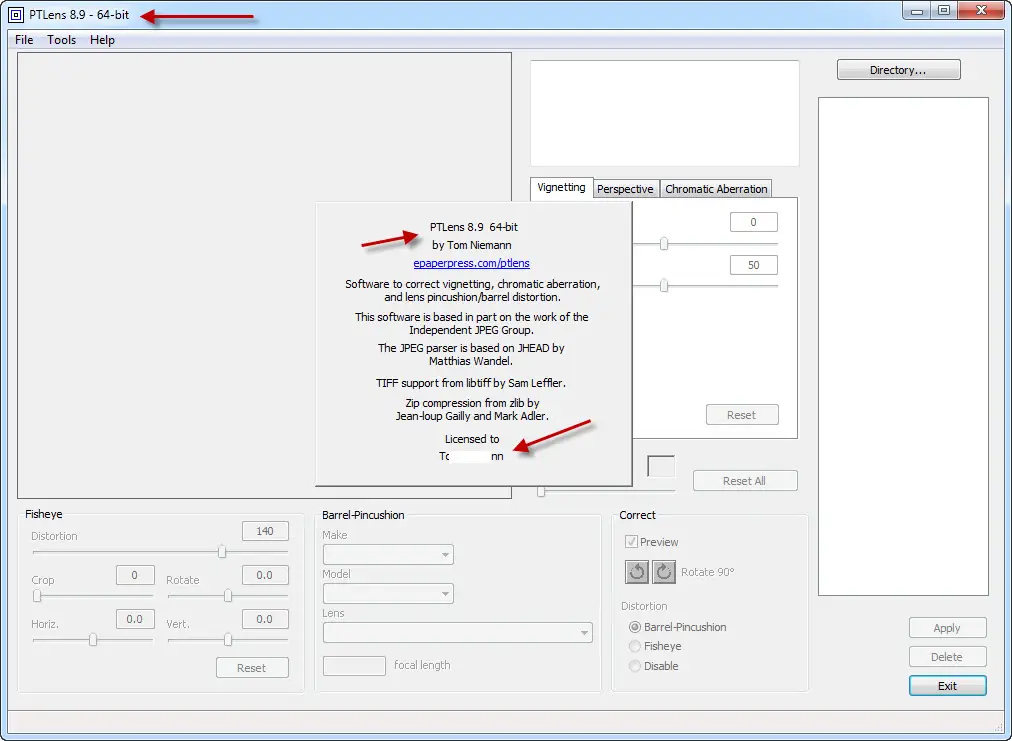Click the "focal length" label
Screen dimensions: 1012x741
click(x=422, y=665)
